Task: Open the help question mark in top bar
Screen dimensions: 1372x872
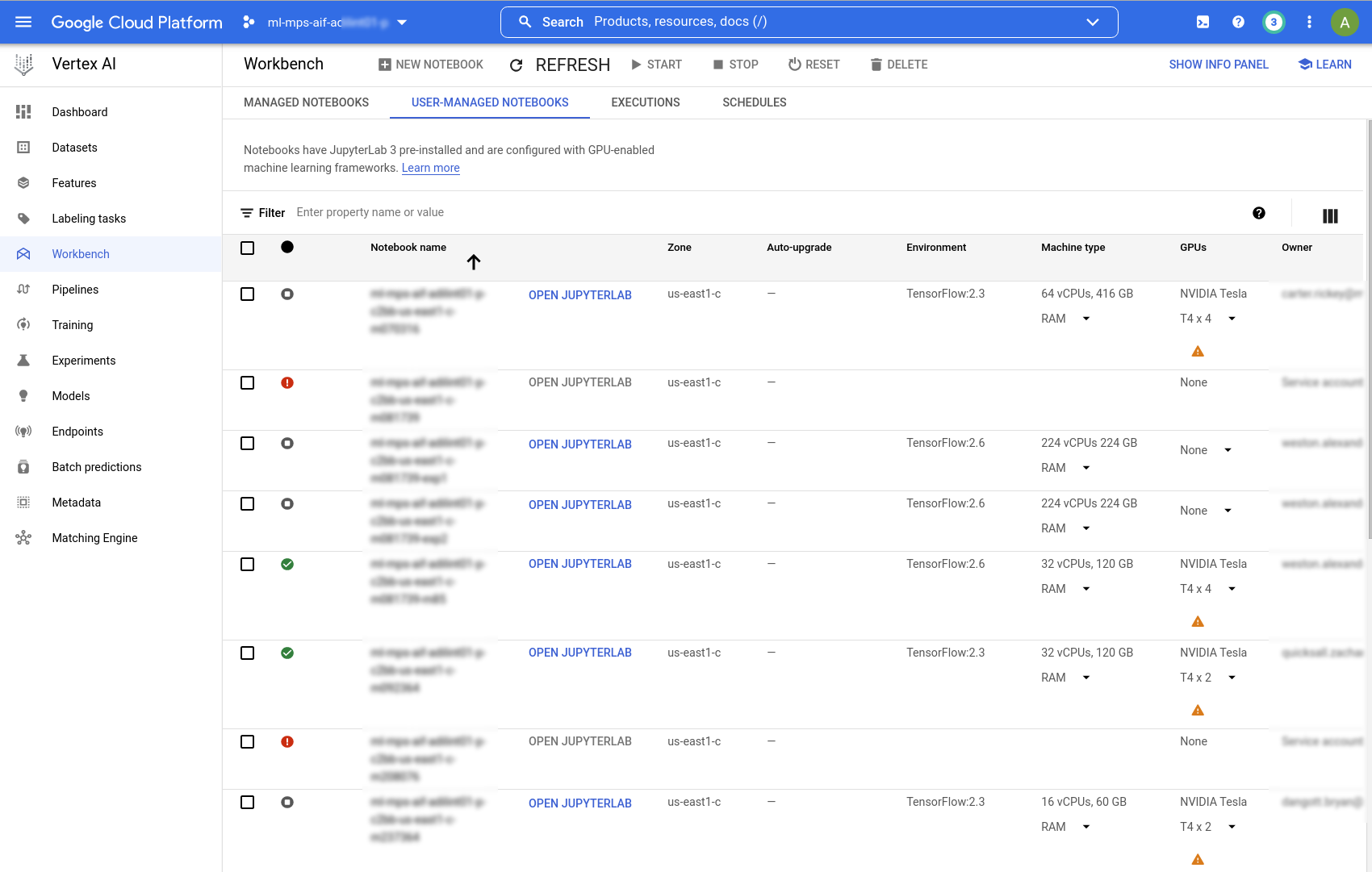Action: [x=1238, y=22]
